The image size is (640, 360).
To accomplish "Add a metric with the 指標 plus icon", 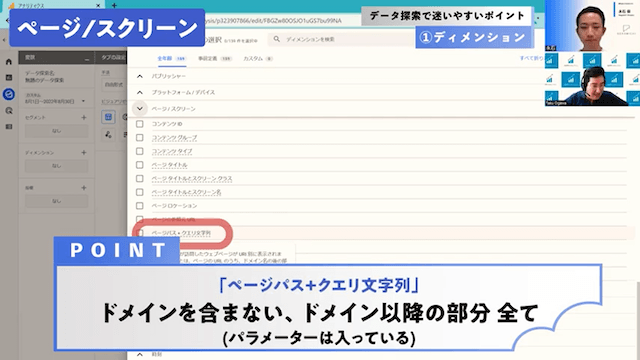I will click(x=84, y=188).
